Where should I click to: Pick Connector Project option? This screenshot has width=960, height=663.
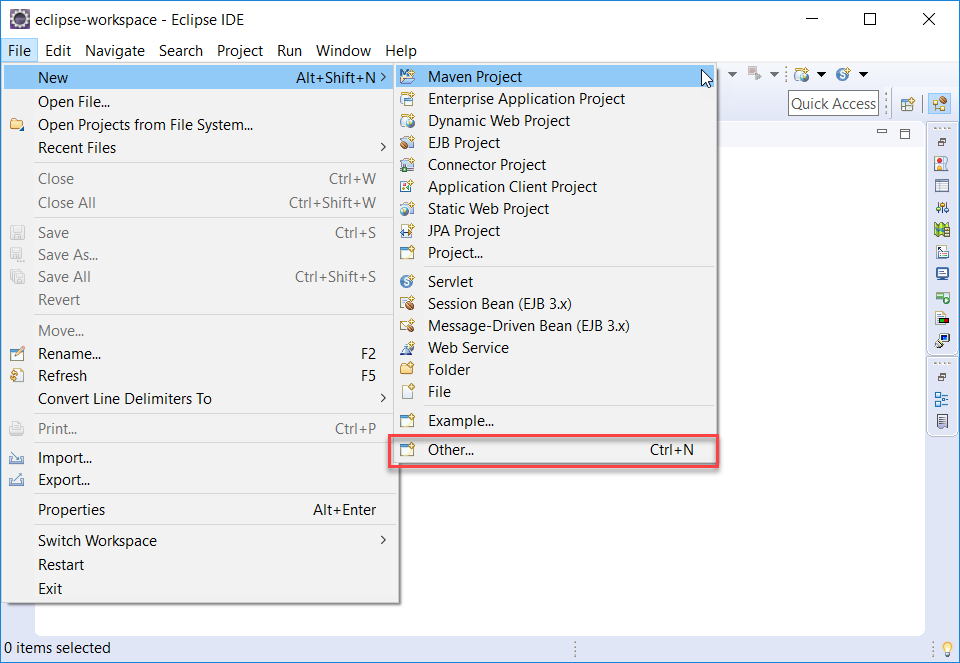[555, 165]
